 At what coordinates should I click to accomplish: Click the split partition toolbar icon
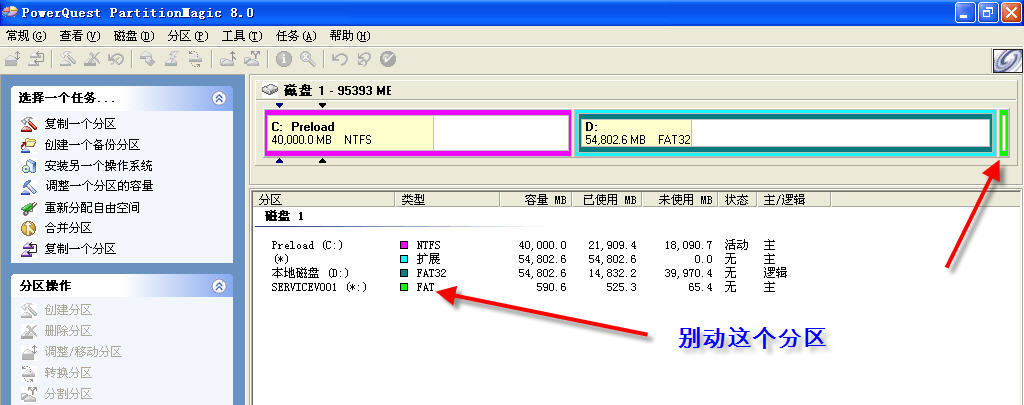(252, 59)
